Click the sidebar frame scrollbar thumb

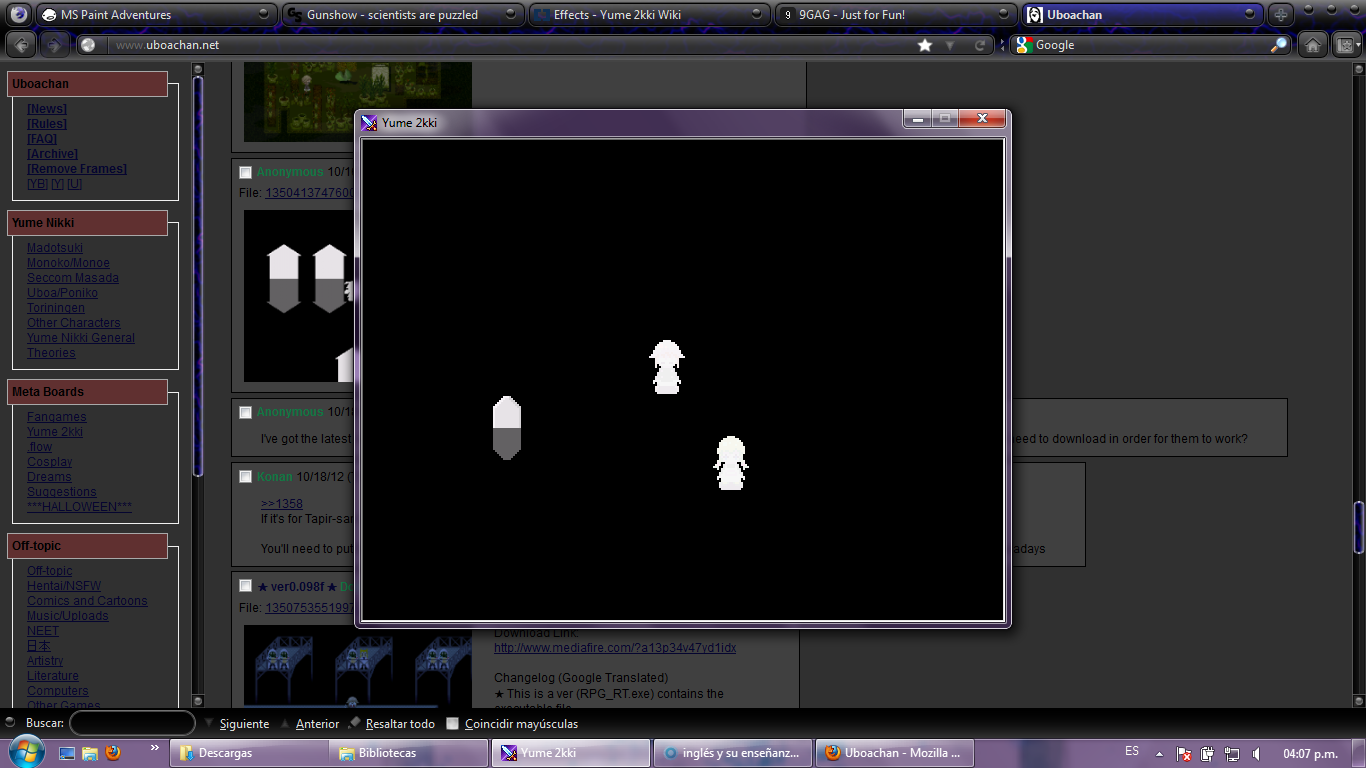198,275
